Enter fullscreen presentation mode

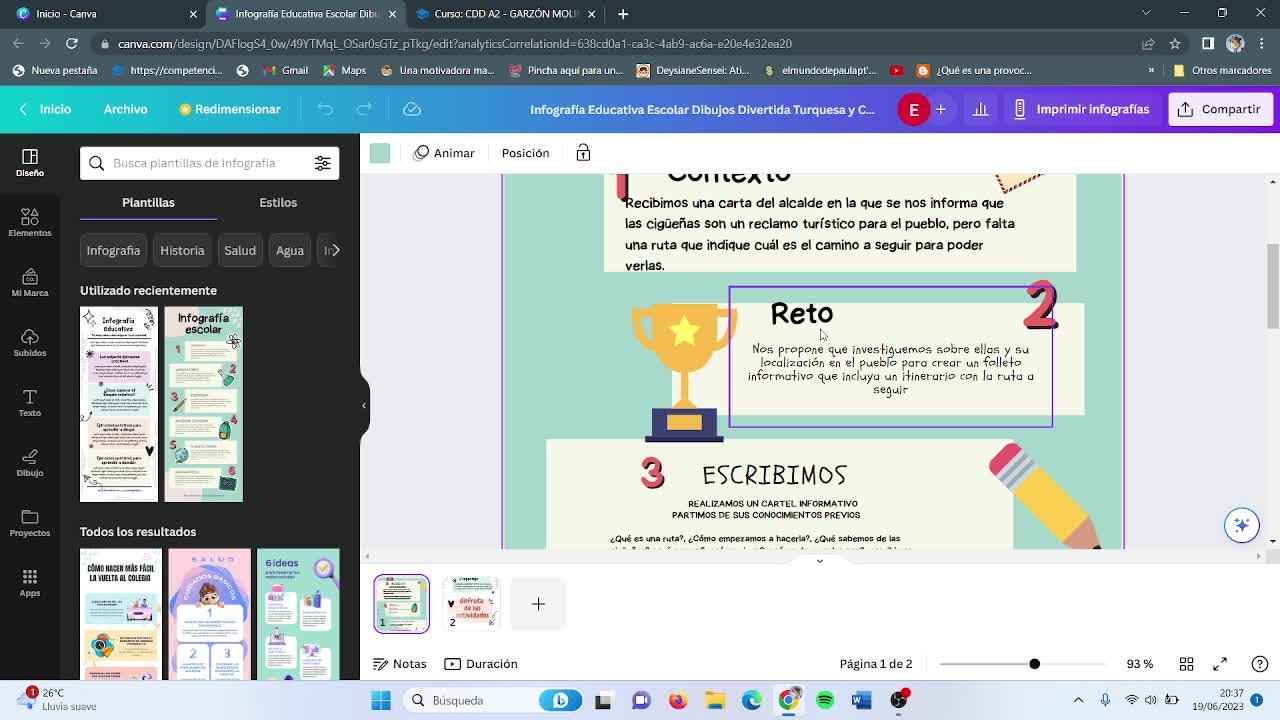point(1220,664)
